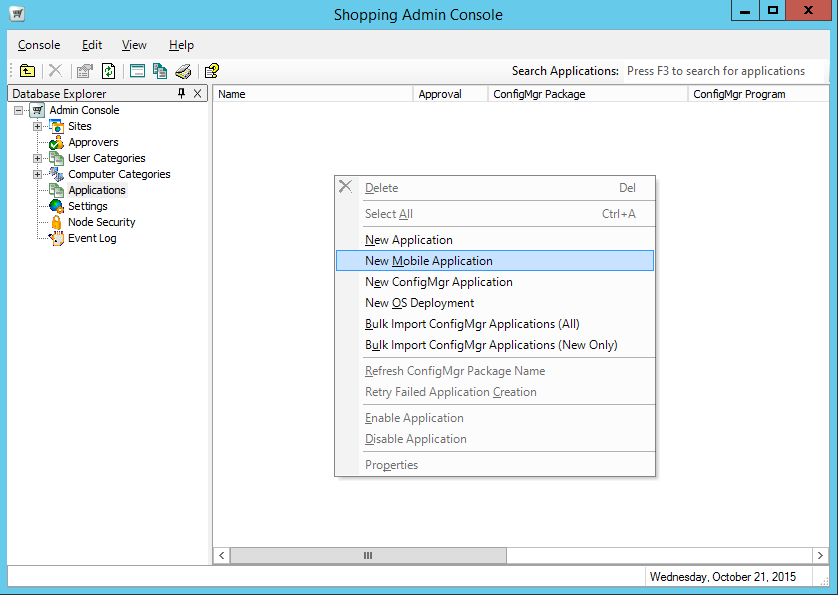Open the Console menu
The width and height of the screenshot is (838, 595).
coord(39,45)
